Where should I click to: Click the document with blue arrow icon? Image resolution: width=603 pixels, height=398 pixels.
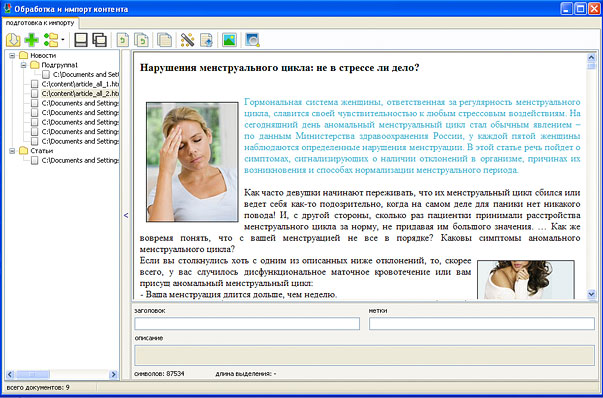pos(207,40)
